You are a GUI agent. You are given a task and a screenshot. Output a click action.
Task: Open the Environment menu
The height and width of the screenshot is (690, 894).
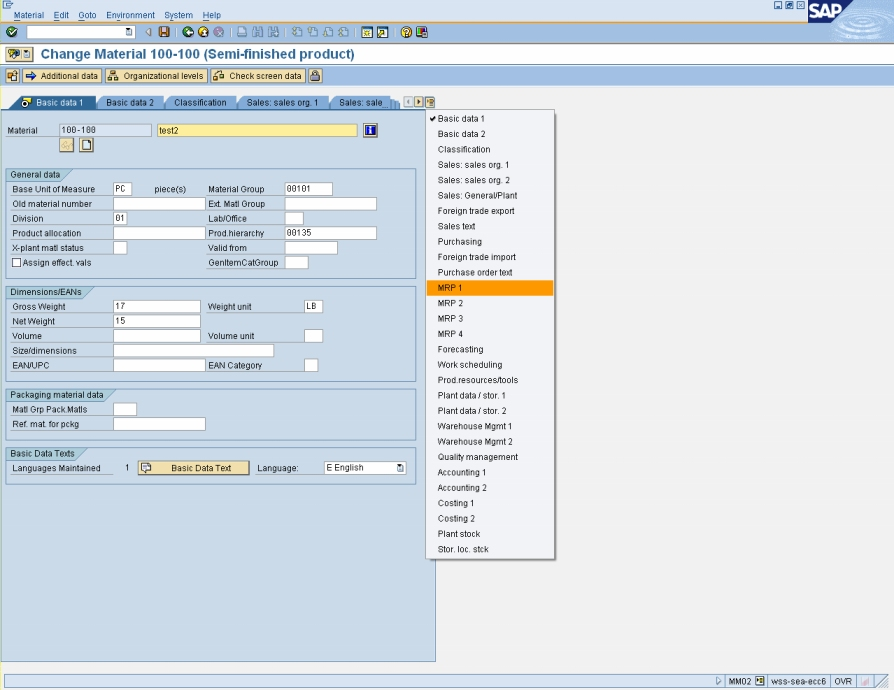[x=130, y=15]
